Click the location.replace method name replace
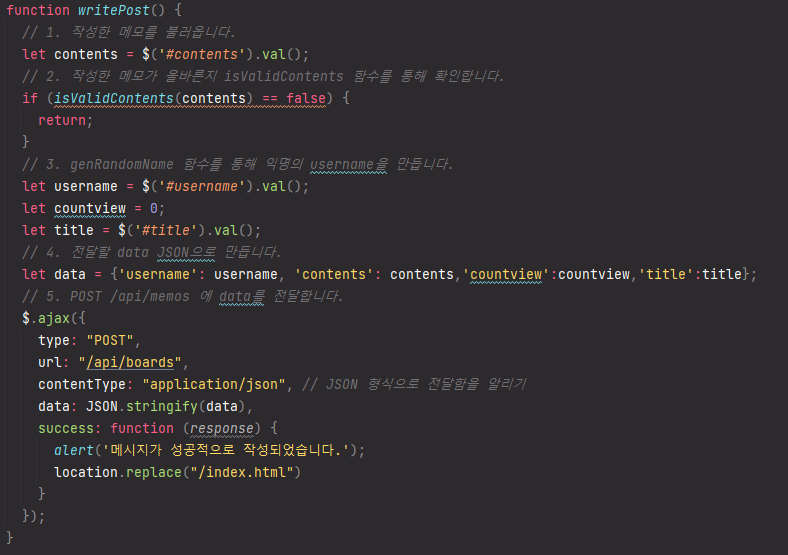The width and height of the screenshot is (788, 555). point(154,473)
